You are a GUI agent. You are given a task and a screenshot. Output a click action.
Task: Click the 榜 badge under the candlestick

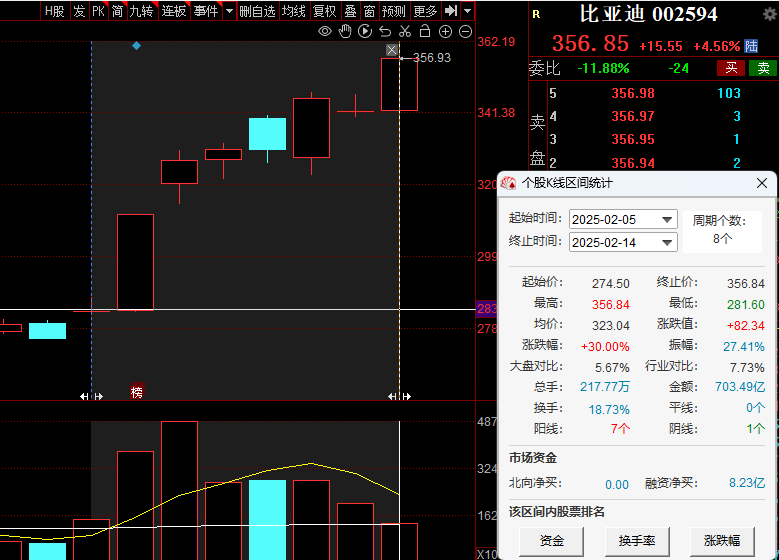click(x=137, y=392)
